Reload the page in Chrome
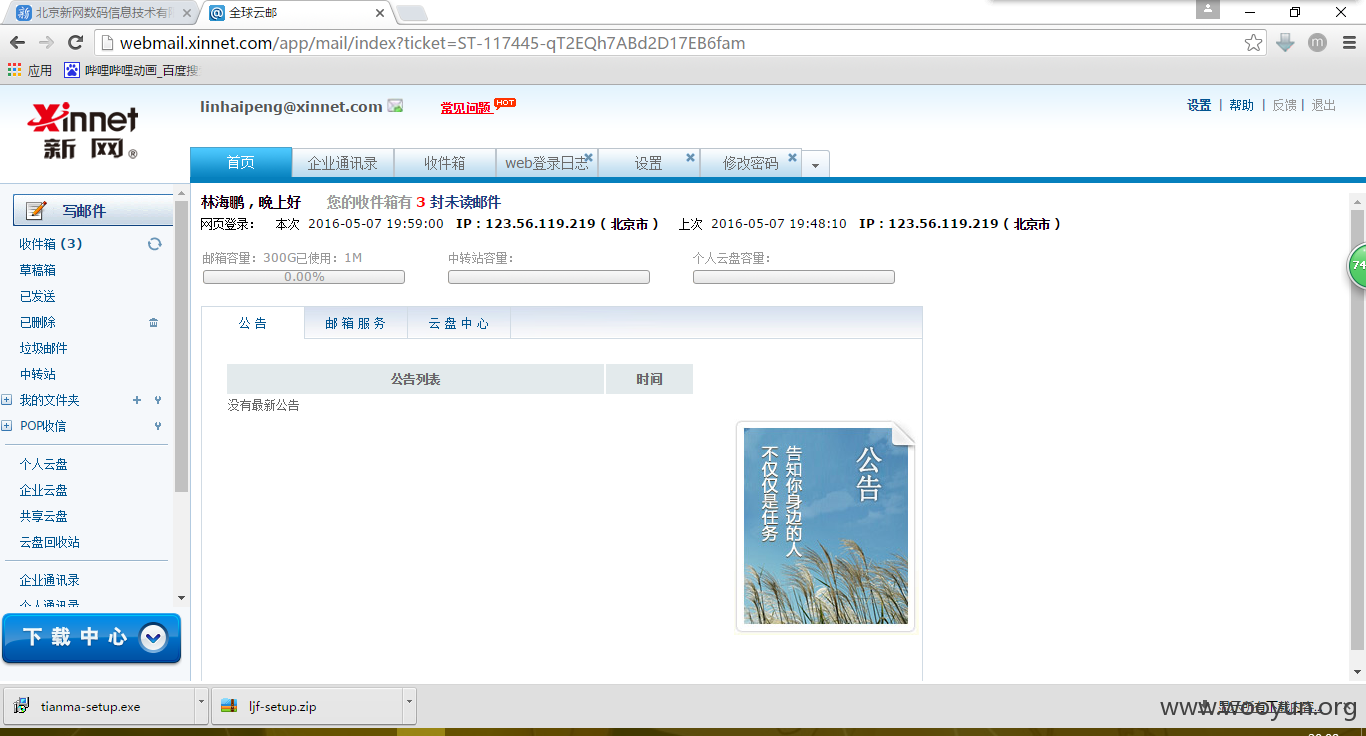This screenshot has height=736, width=1366. [75, 42]
